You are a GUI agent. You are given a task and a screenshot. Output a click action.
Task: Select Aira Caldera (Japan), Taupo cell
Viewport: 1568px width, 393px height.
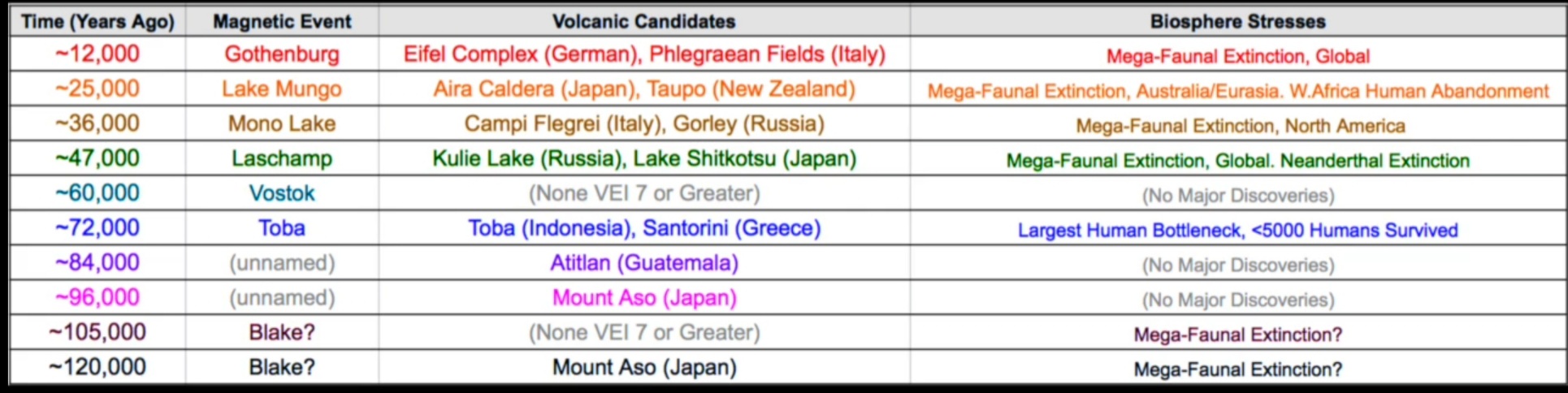coord(644,89)
